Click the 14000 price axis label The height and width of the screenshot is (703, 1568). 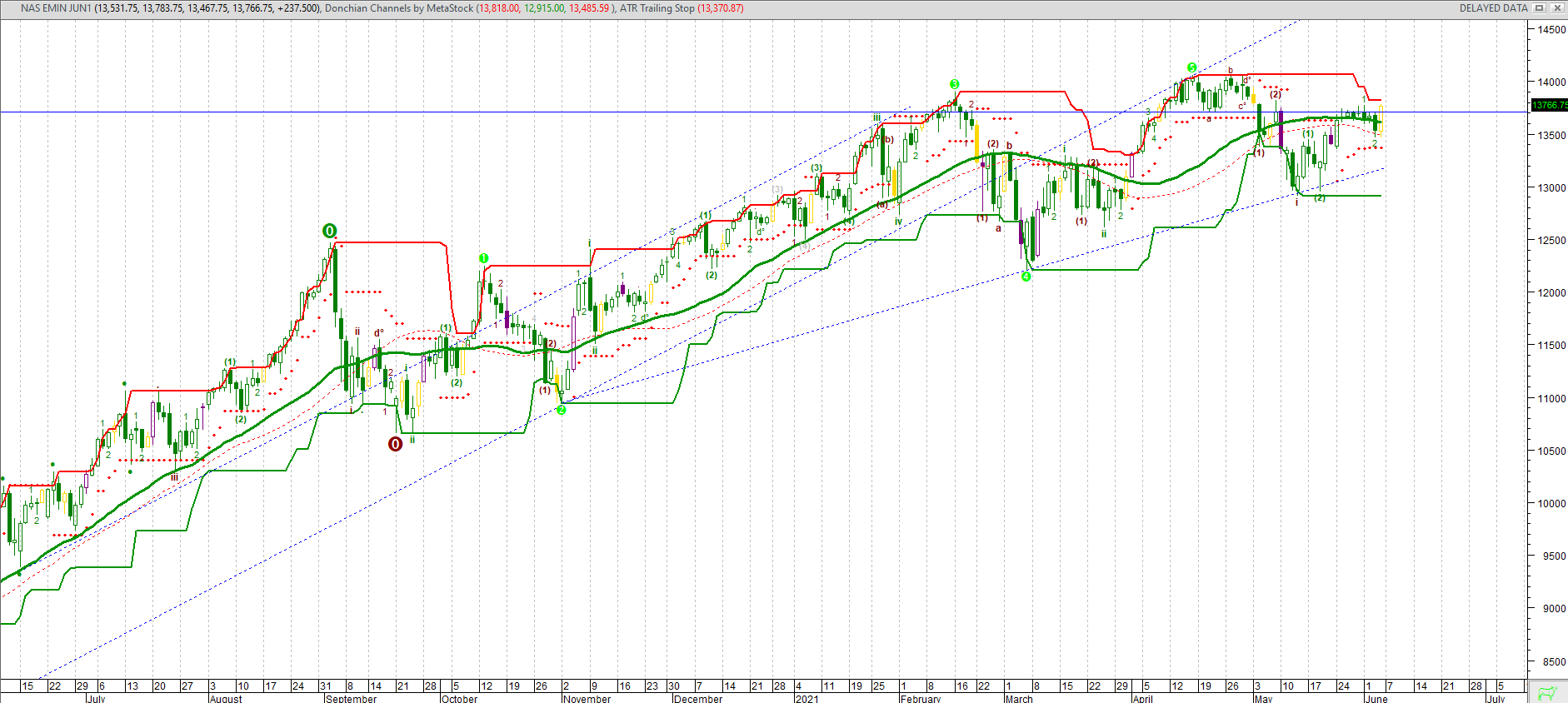tap(1551, 82)
